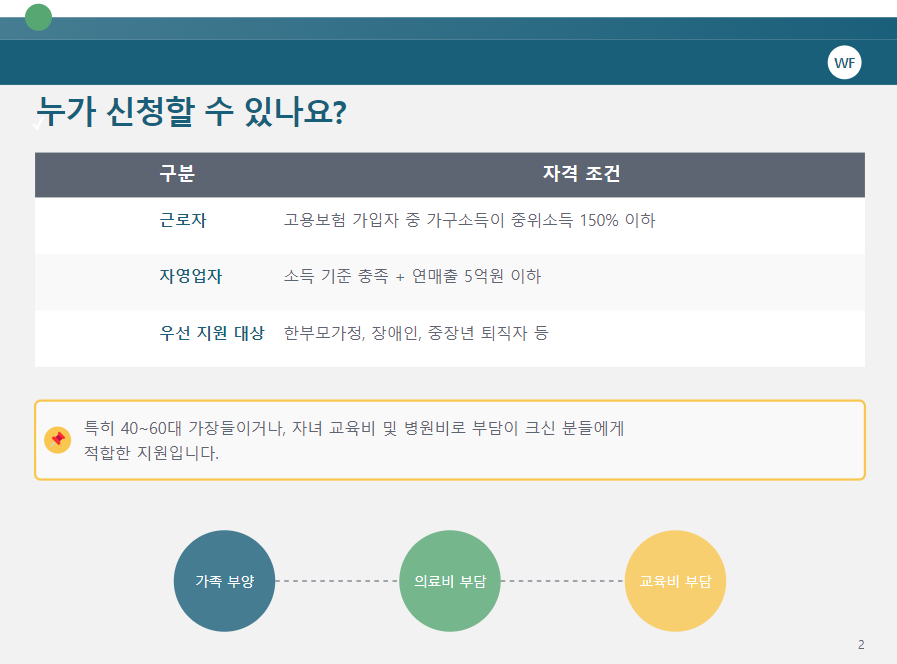
Task: Select the 자영업자 row label
Action: point(190,276)
